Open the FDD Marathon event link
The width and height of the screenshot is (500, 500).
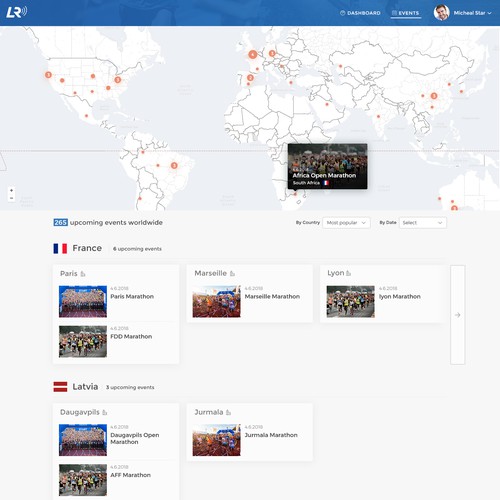click(x=131, y=336)
